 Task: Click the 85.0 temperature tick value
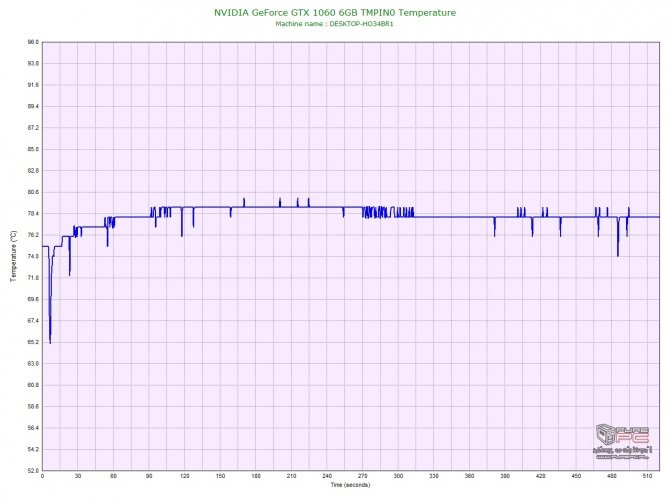33,150
